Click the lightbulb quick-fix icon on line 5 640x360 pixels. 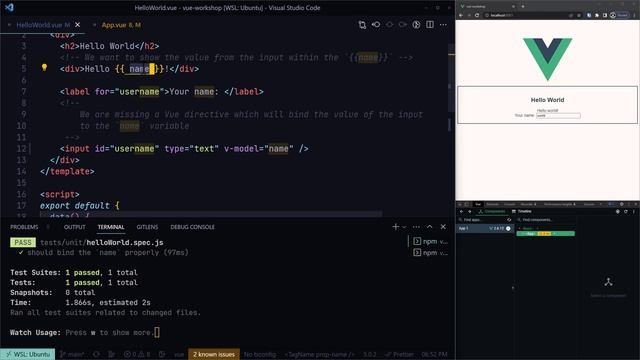[x=44, y=68]
